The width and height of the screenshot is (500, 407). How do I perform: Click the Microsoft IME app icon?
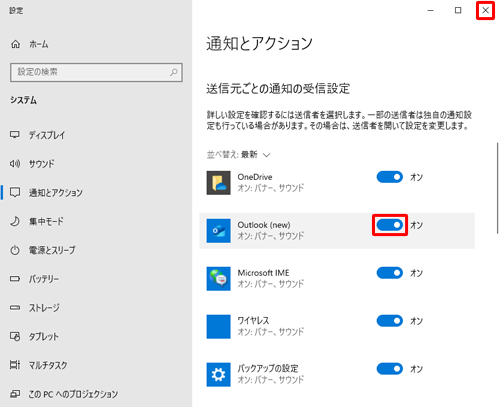click(218, 279)
